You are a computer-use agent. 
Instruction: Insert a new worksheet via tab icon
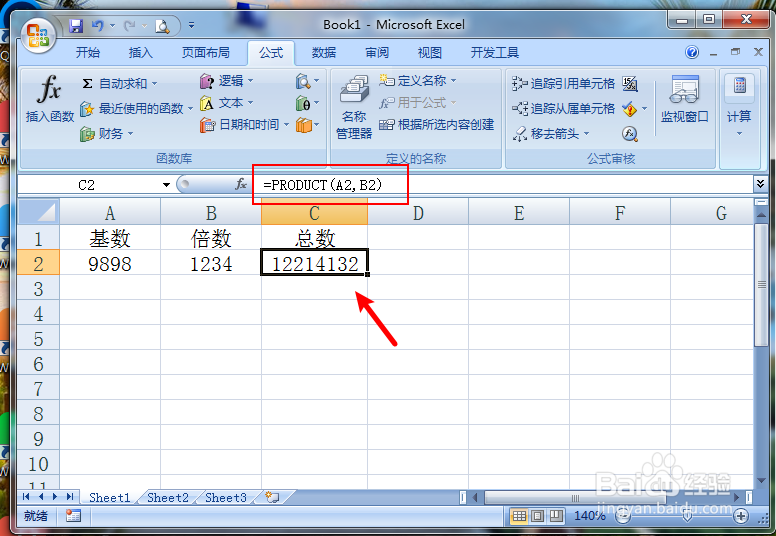point(272,497)
